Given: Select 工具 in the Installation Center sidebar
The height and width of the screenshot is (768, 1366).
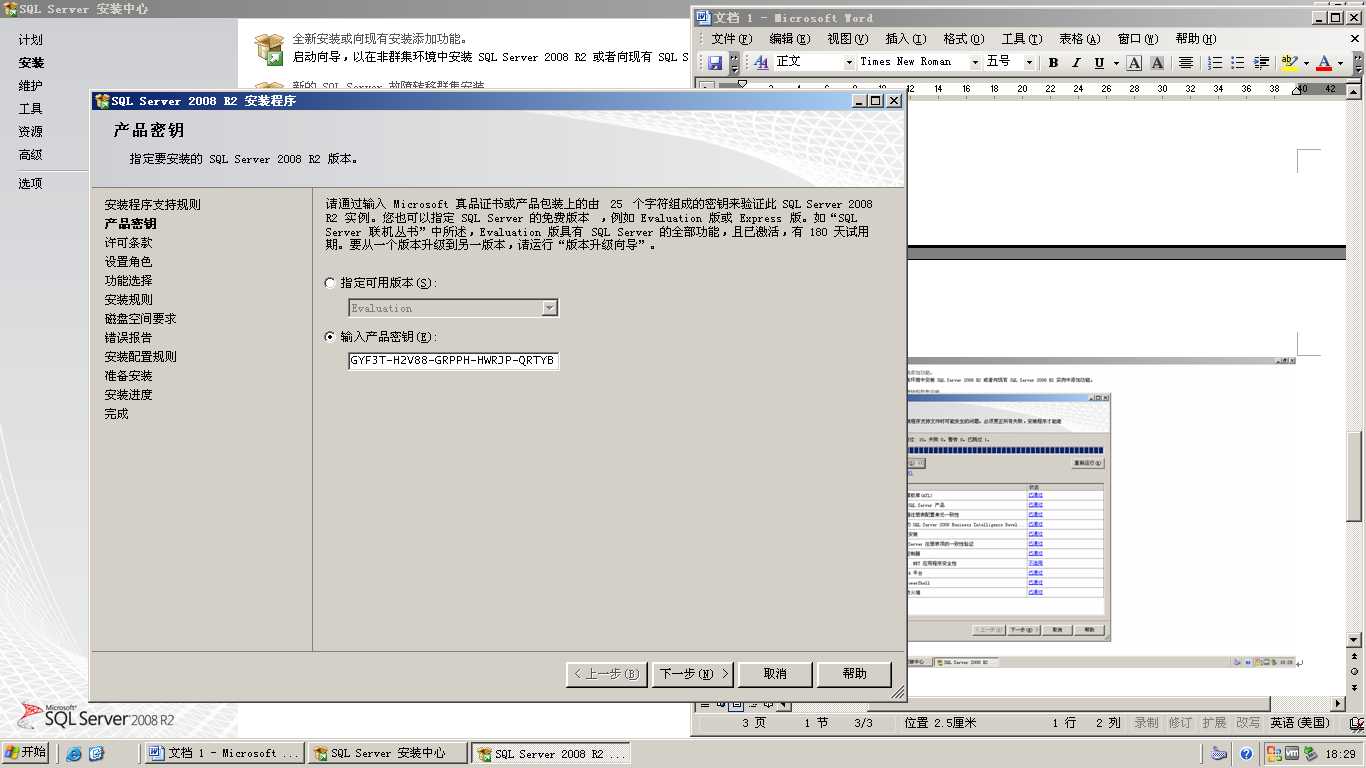Looking at the screenshot, I should click(x=31, y=109).
